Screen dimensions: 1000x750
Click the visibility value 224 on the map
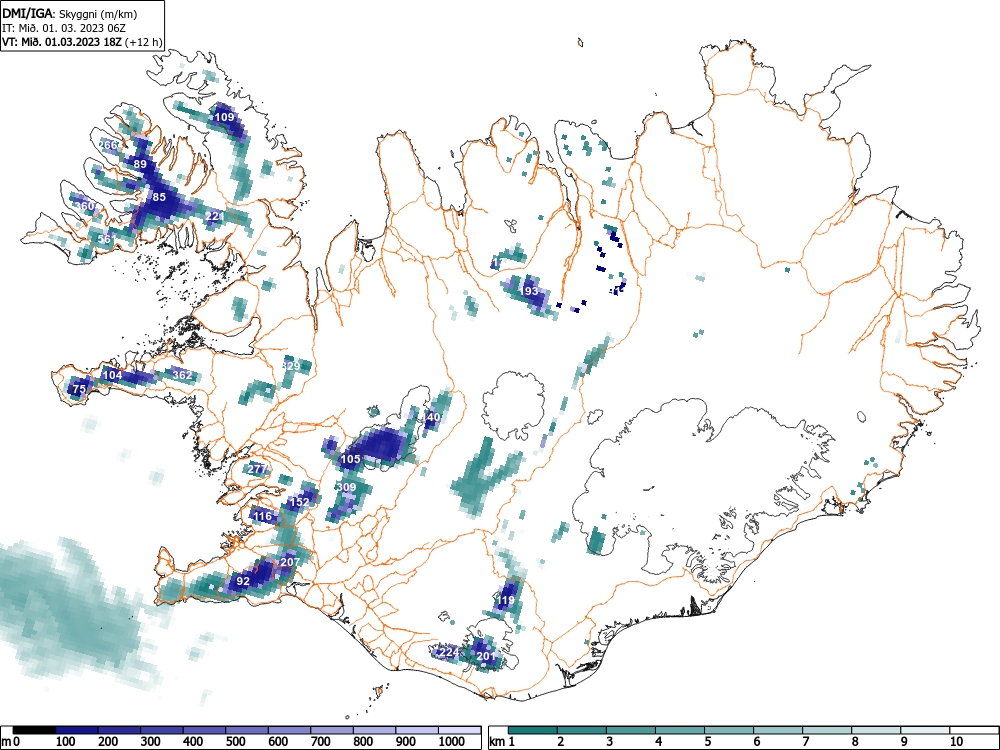[449, 652]
